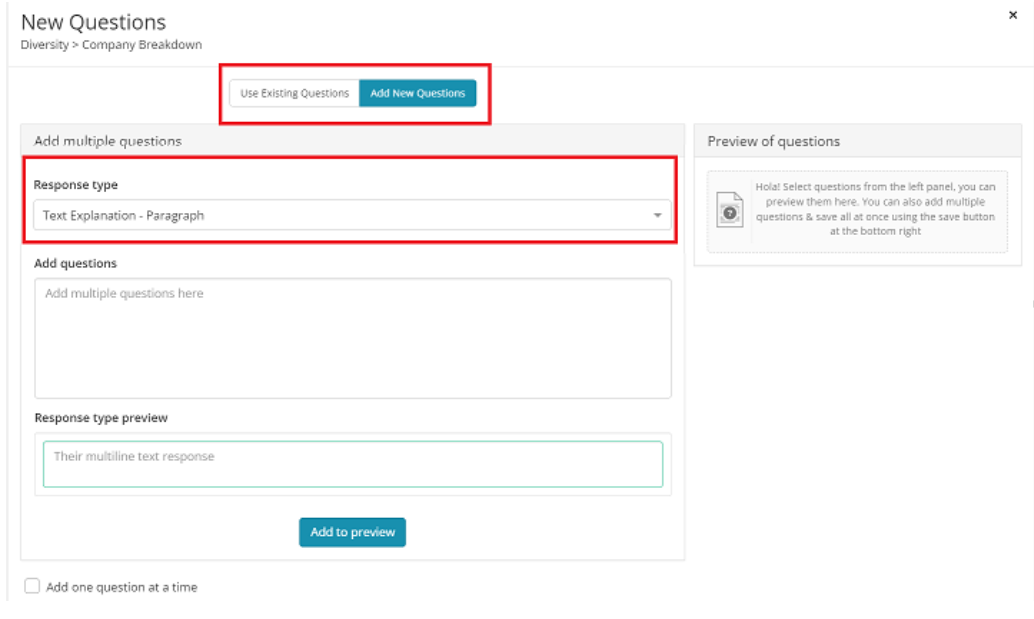Open the Response type dropdown
This screenshot has width=1034, height=619.
point(352,216)
